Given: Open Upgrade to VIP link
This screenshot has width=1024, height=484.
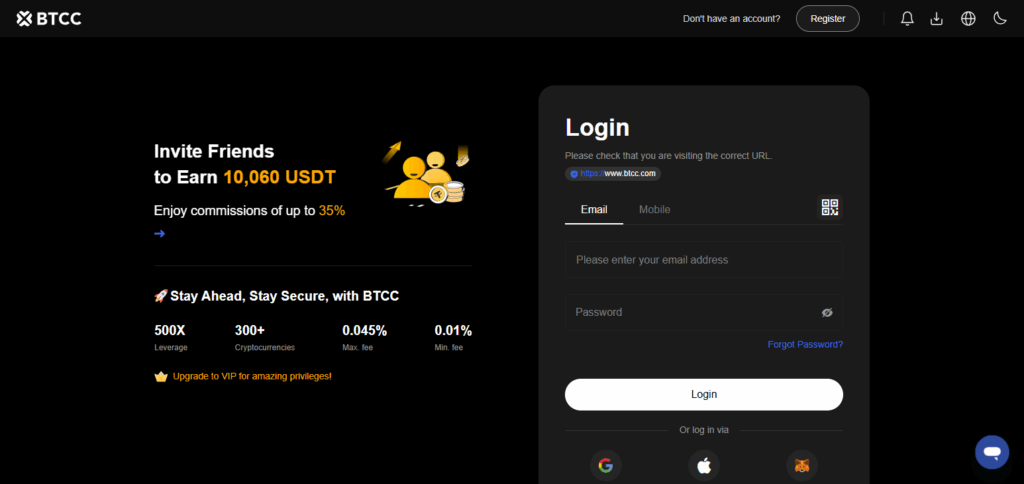Looking at the screenshot, I should 252,376.
